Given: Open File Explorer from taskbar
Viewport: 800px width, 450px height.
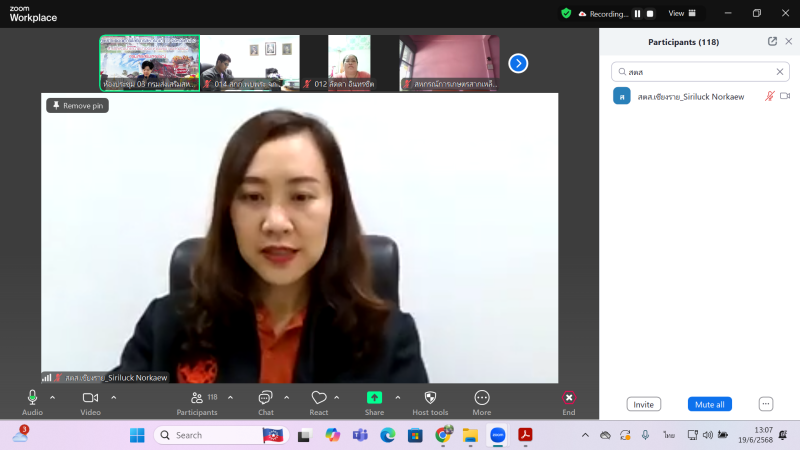Looking at the screenshot, I should (x=470, y=435).
